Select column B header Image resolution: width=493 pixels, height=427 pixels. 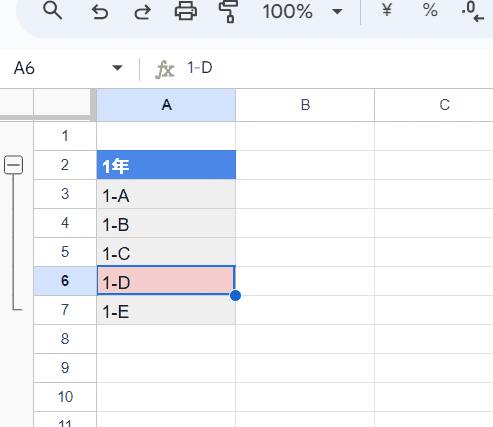tap(305, 105)
